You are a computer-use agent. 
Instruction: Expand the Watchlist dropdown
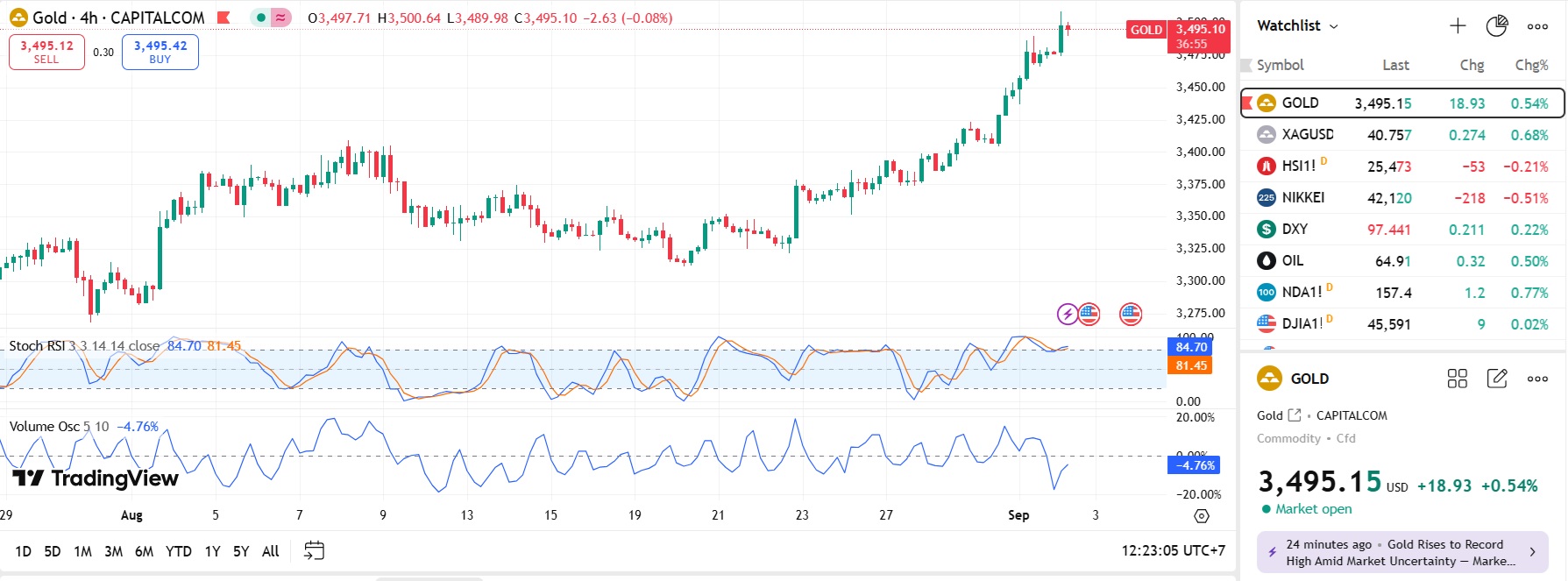click(x=1333, y=26)
